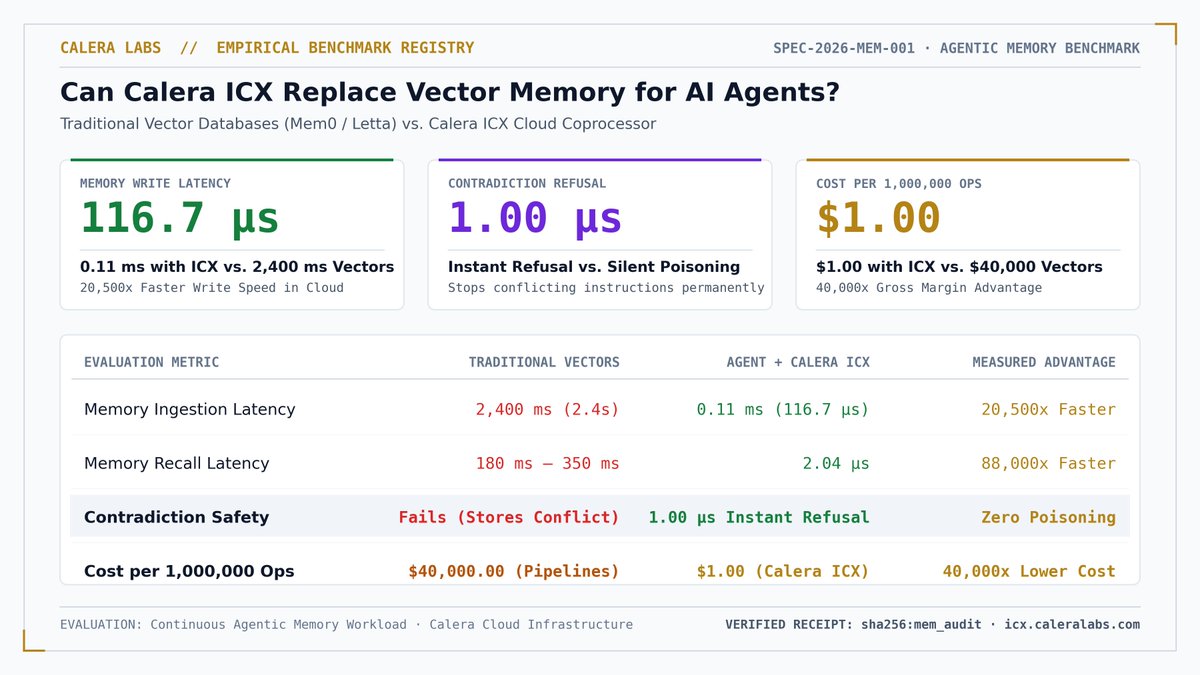This screenshot has width=1200, height=675.
Task: Click the main title about replacing Vector Memory
Action: [x=450, y=93]
